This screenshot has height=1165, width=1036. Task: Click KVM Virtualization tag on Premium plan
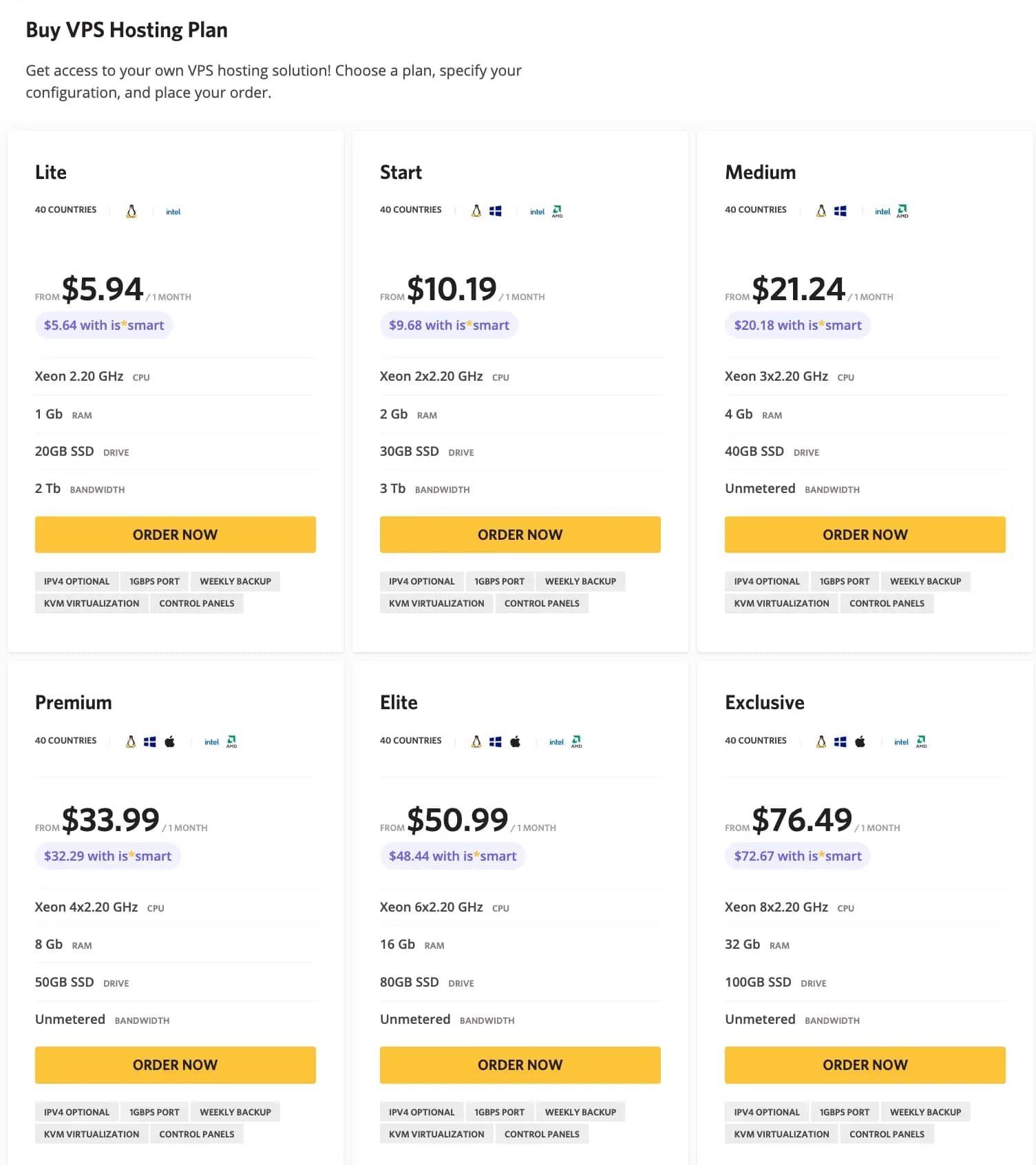click(92, 1134)
